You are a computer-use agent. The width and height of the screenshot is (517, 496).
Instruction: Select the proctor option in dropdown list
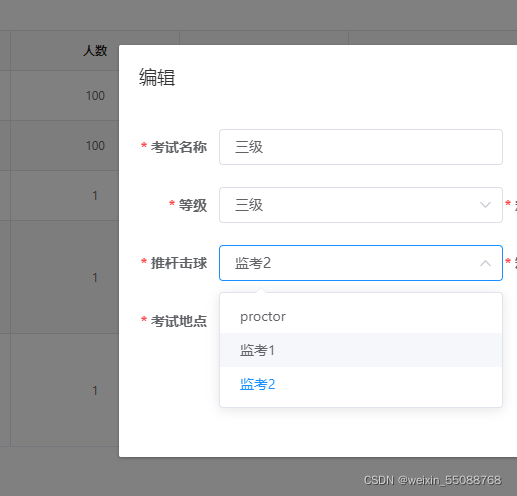pyautogui.click(x=361, y=316)
